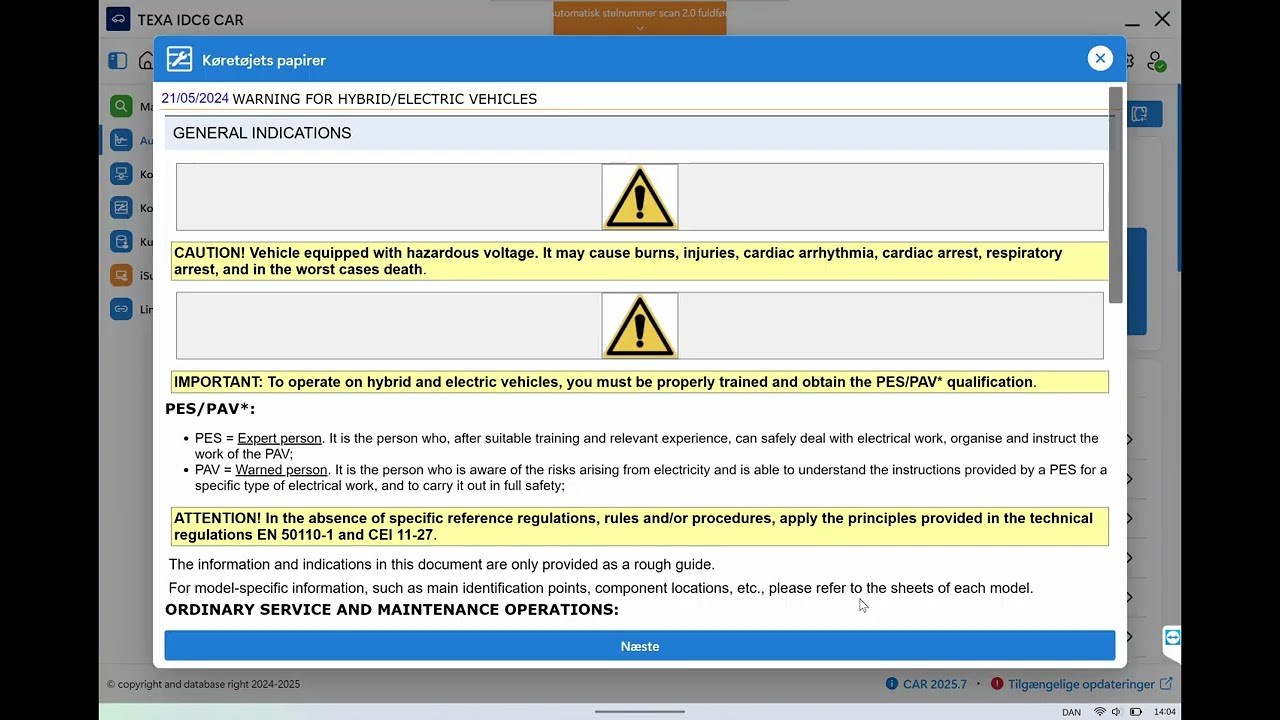Click the CAR 2025.7 version text
The image size is (1280, 720).
pos(935,684)
